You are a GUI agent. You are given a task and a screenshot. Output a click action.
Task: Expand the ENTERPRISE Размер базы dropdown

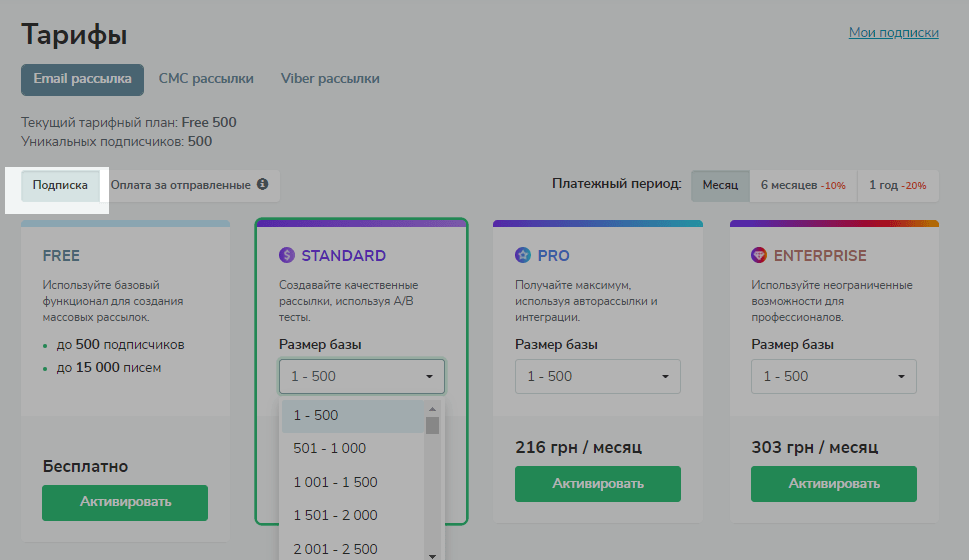click(x=834, y=377)
